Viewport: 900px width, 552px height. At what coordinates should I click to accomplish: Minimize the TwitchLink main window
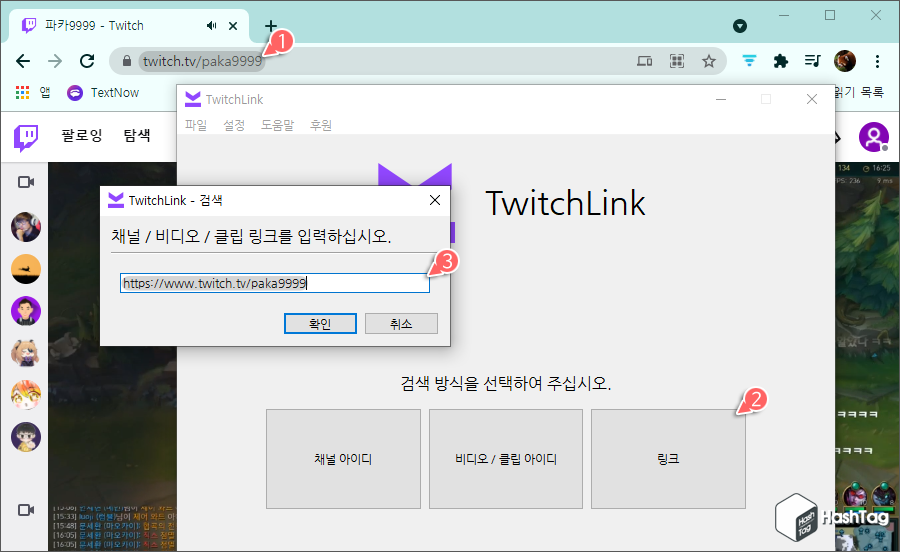pos(721,99)
